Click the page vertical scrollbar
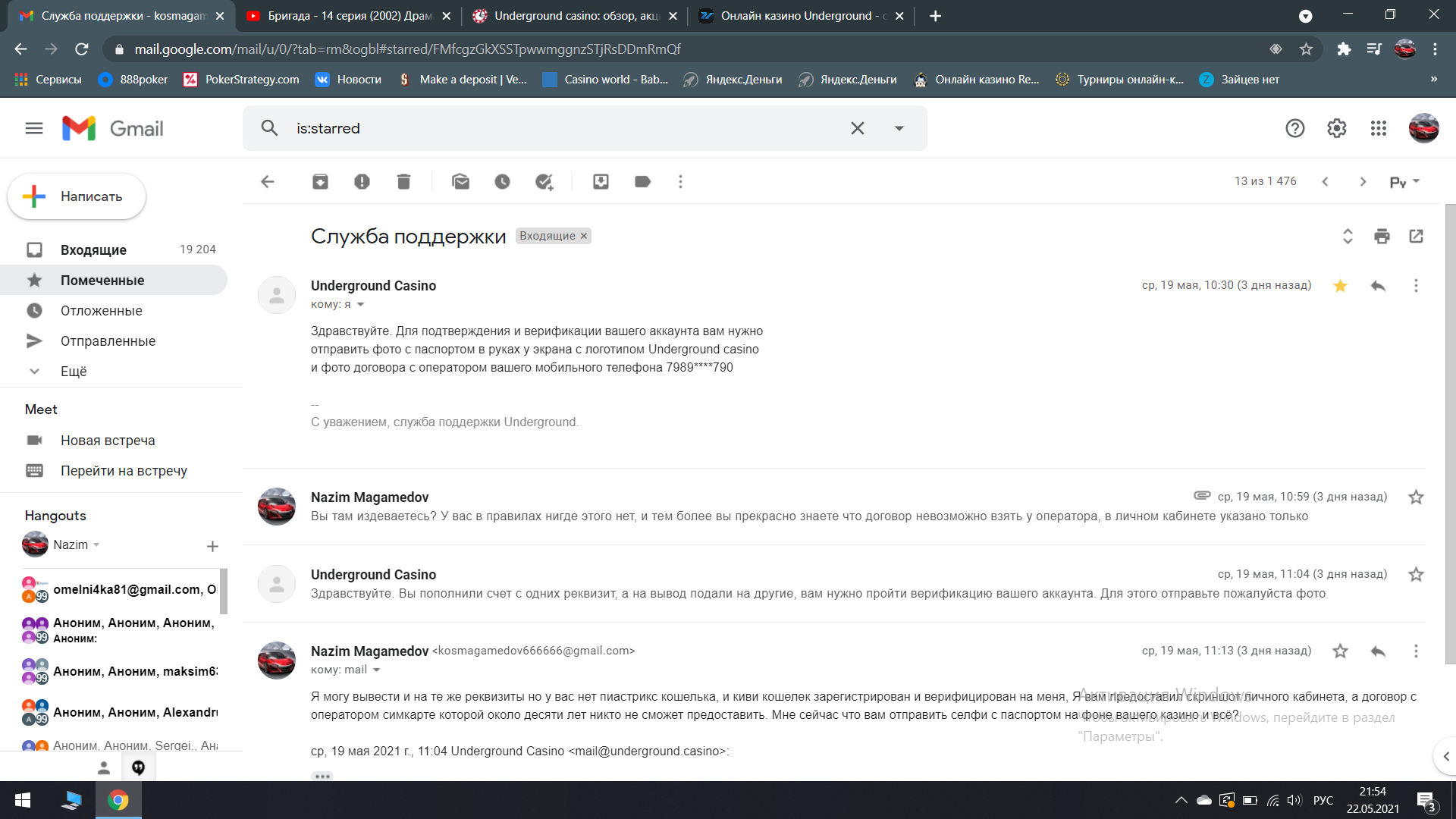This screenshot has width=1456, height=819. 1450,433
